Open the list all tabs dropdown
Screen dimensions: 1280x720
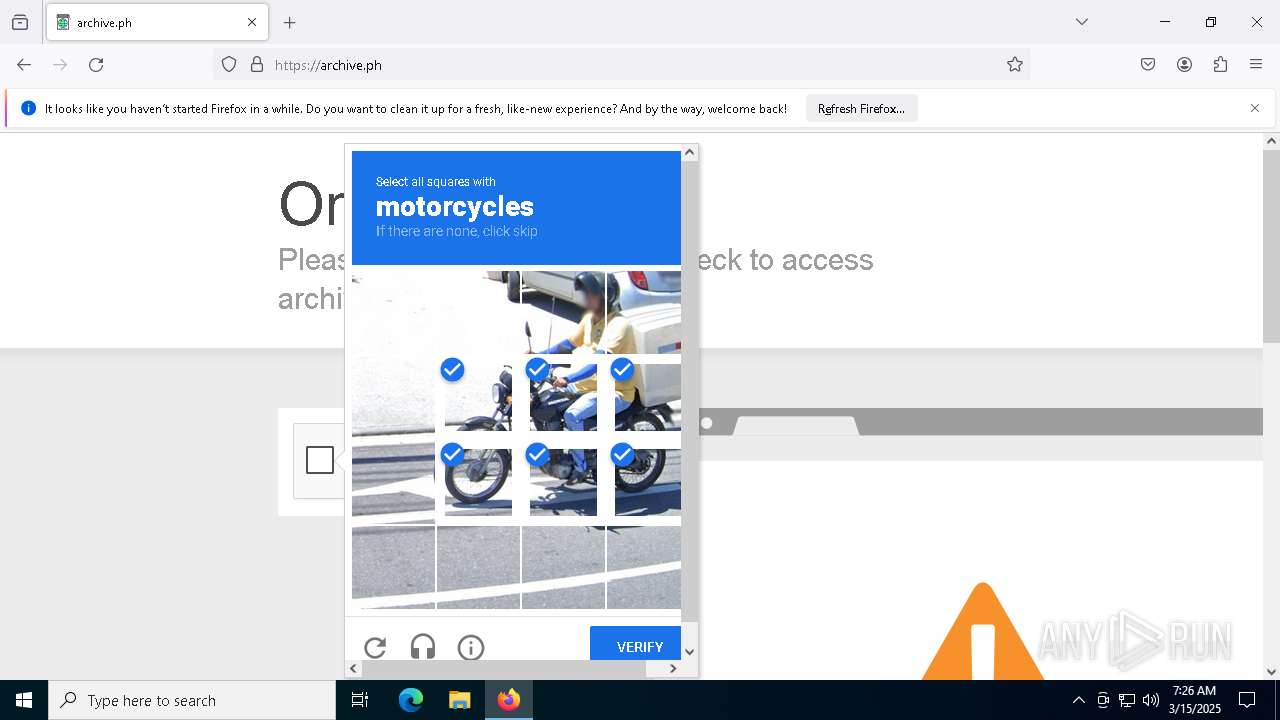(1082, 22)
